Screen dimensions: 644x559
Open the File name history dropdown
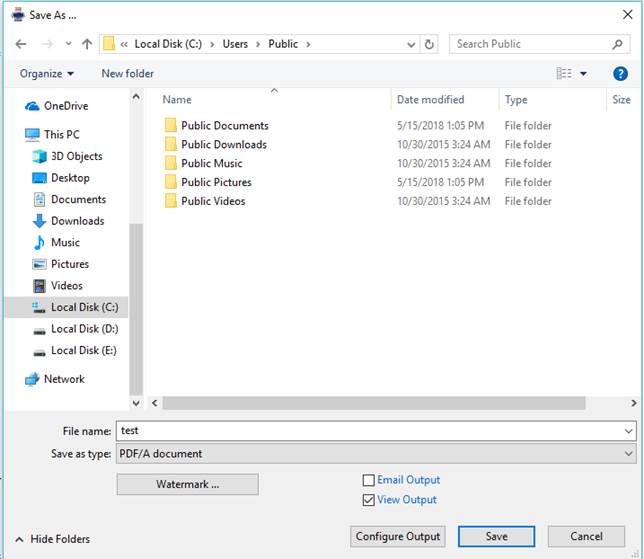tap(628, 431)
